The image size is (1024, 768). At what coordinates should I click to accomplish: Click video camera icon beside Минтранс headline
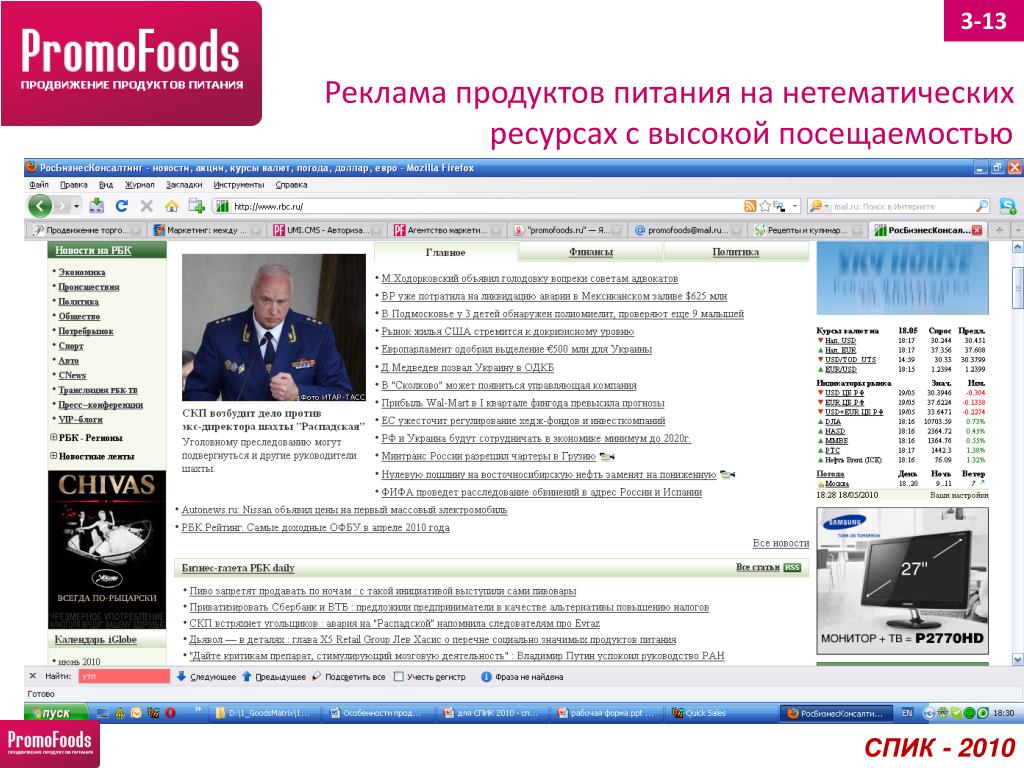pos(607,456)
